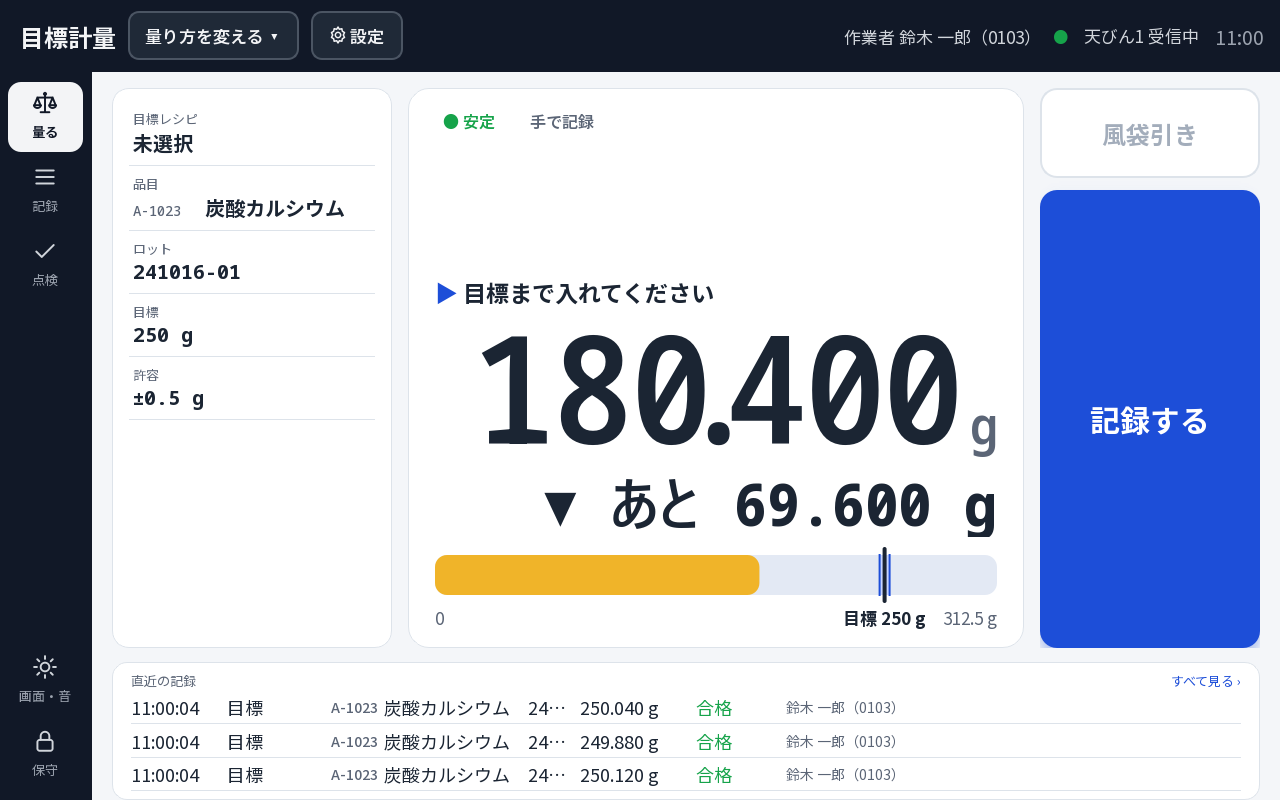Select the ロット 241016-01 field
The height and width of the screenshot is (800, 1280).
[252, 262]
